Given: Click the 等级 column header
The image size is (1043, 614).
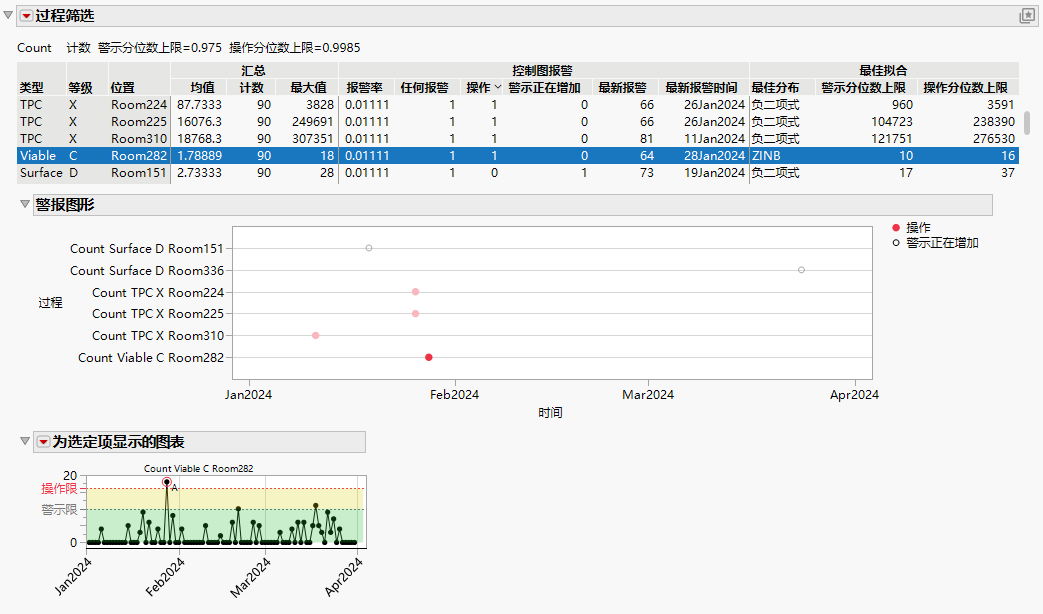Looking at the screenshot, I should point(80,88).
